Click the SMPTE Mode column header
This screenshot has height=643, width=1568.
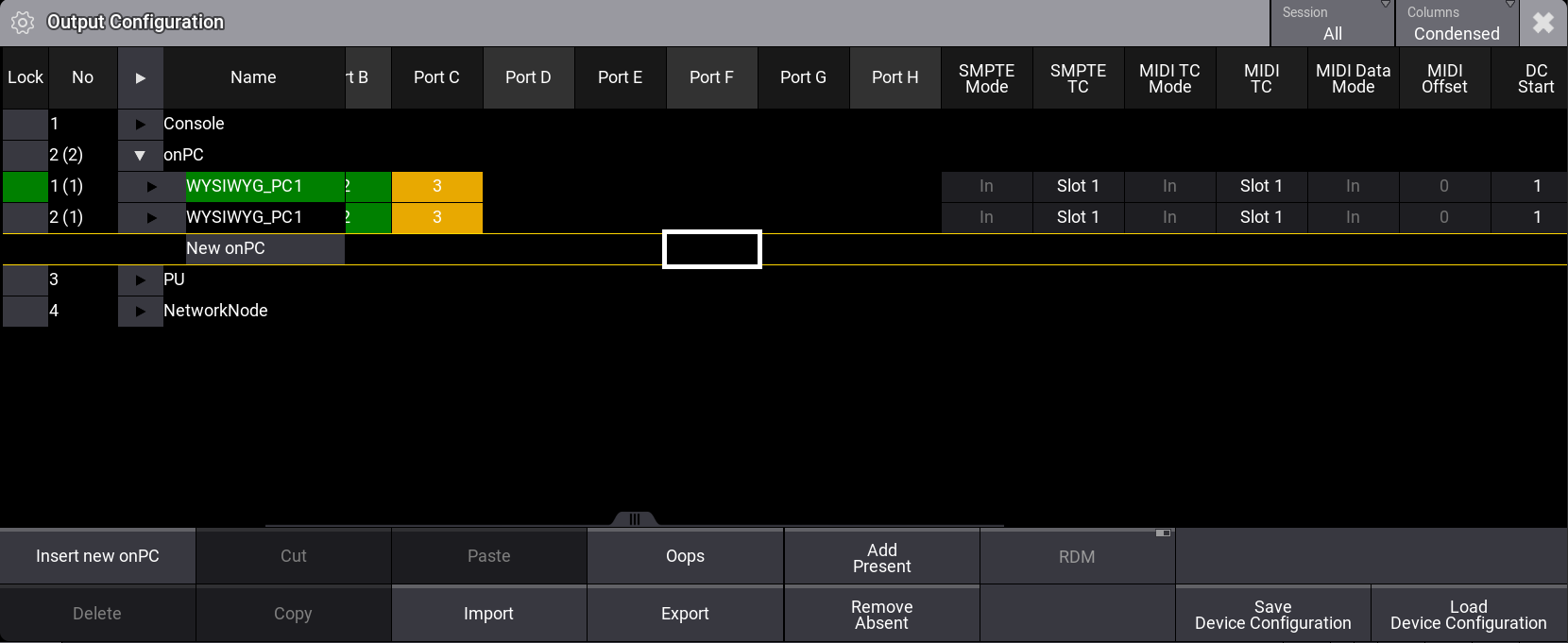986,77
